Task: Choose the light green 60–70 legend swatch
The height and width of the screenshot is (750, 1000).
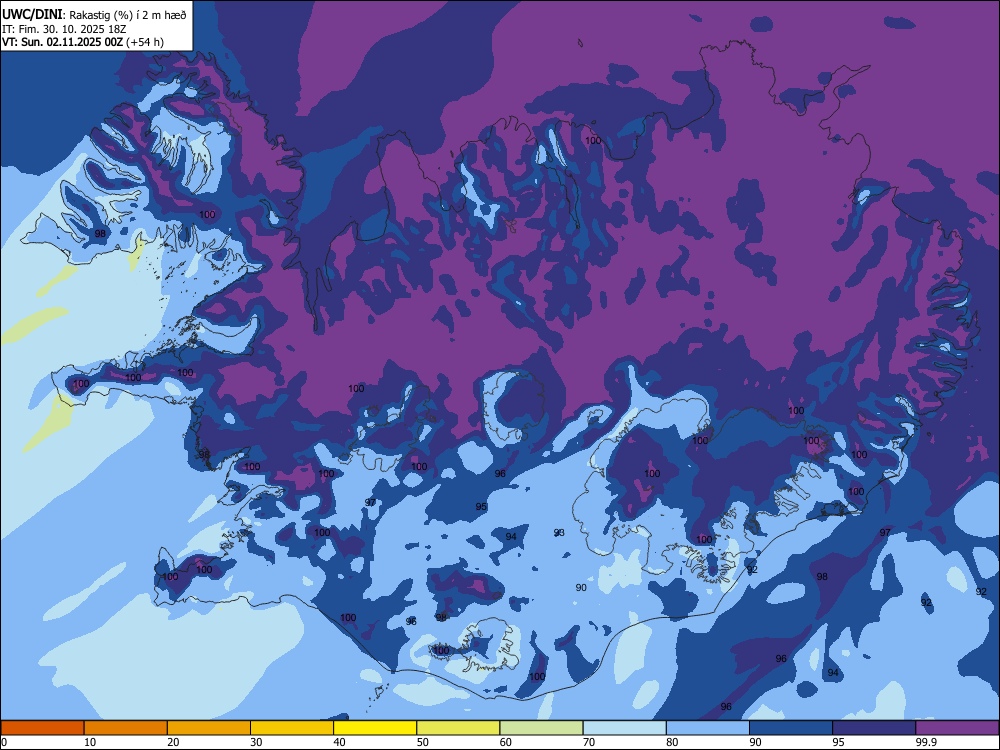Action: 541,728
